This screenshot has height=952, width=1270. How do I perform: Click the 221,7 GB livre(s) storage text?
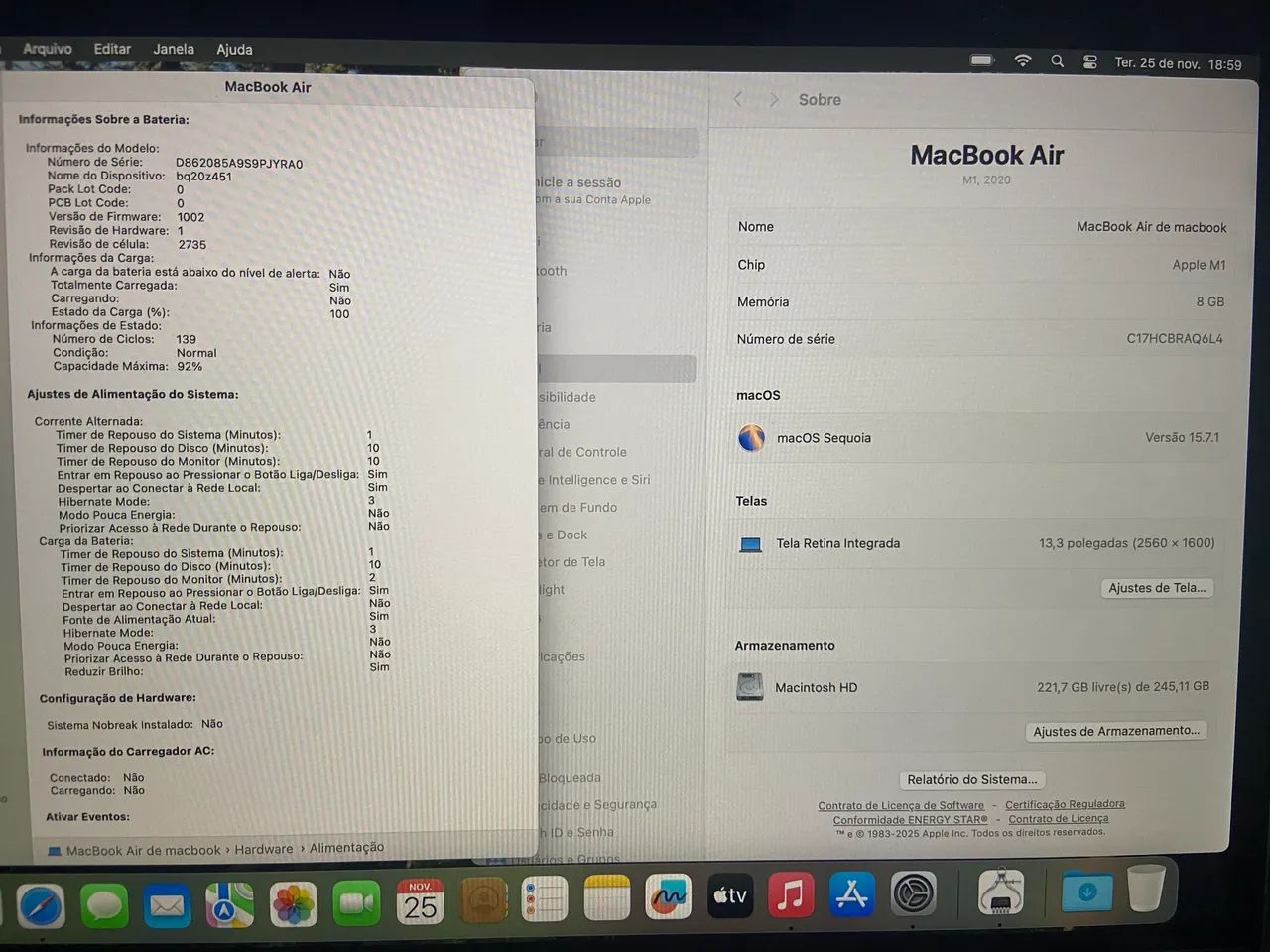(x=1123, y=686)
